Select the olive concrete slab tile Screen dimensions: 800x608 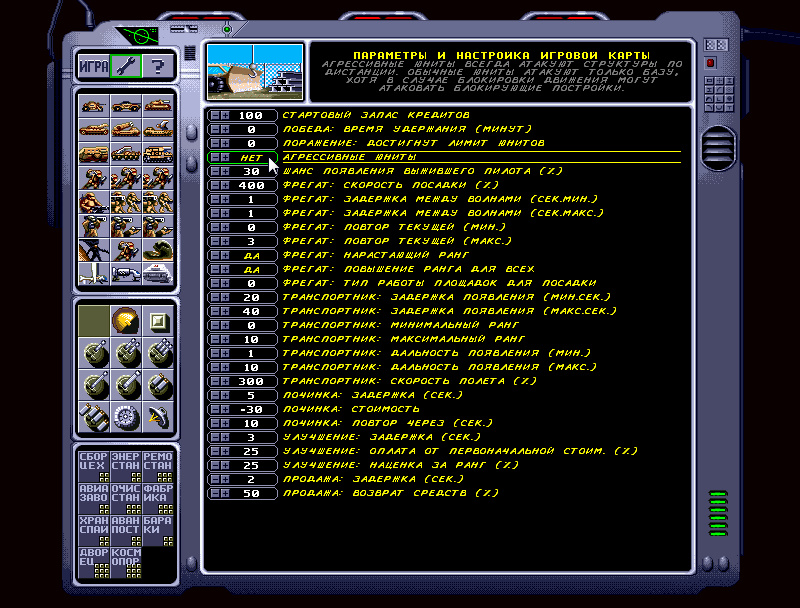[94, 321]
